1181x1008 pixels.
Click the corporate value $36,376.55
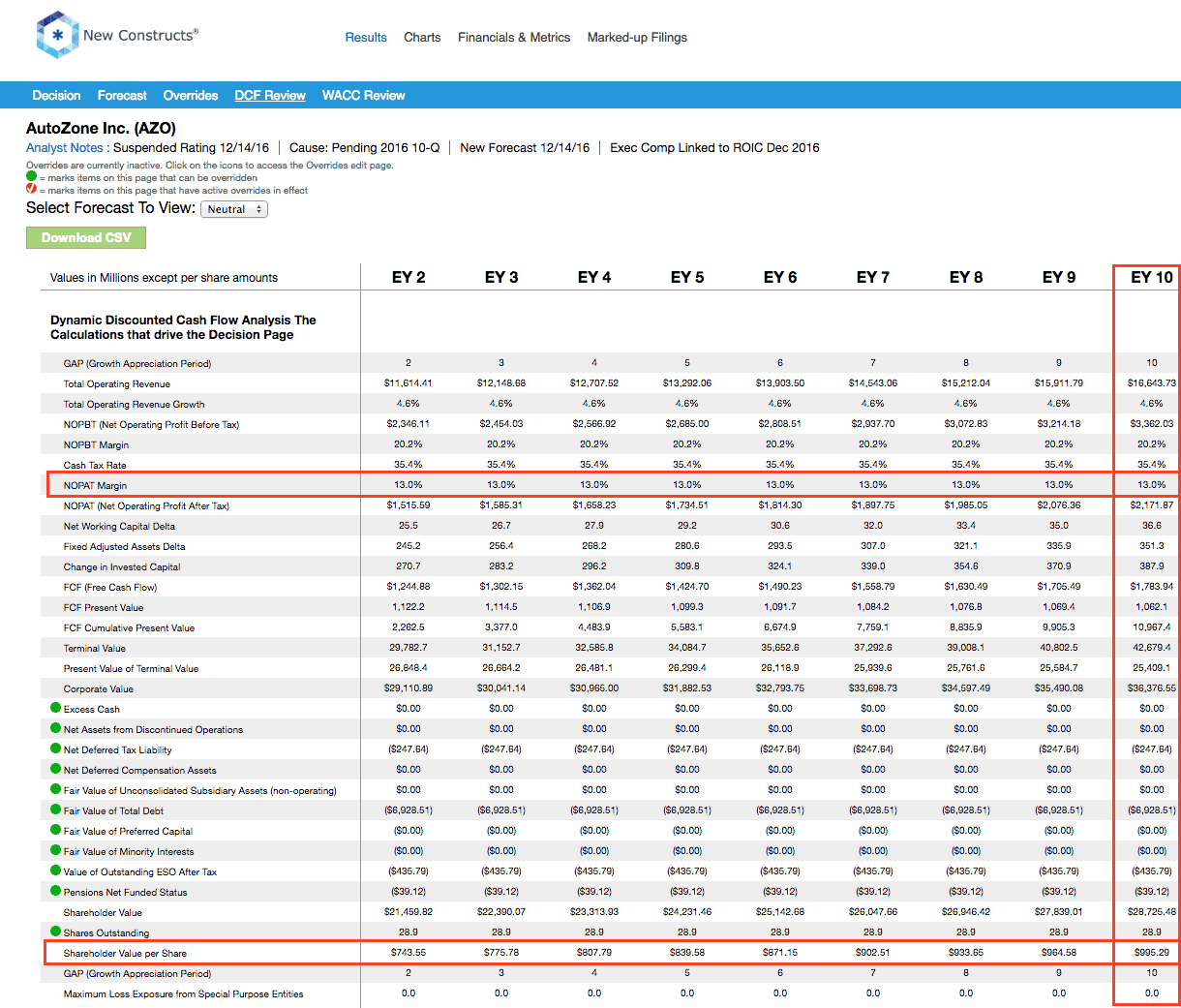1152,688
